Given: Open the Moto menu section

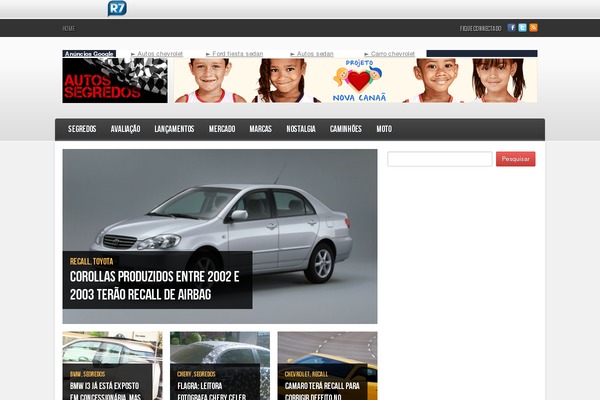Looking at the screenshot, I should coord(384,129).
